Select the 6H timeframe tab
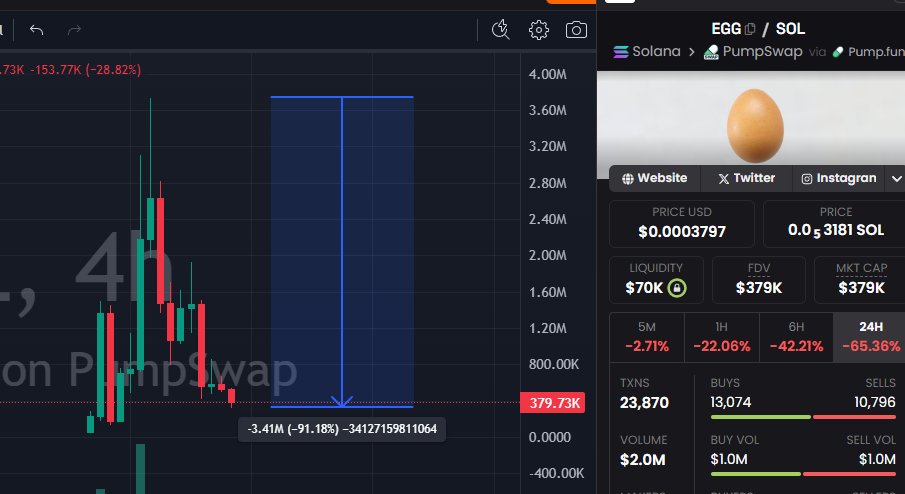 (795, 337)
